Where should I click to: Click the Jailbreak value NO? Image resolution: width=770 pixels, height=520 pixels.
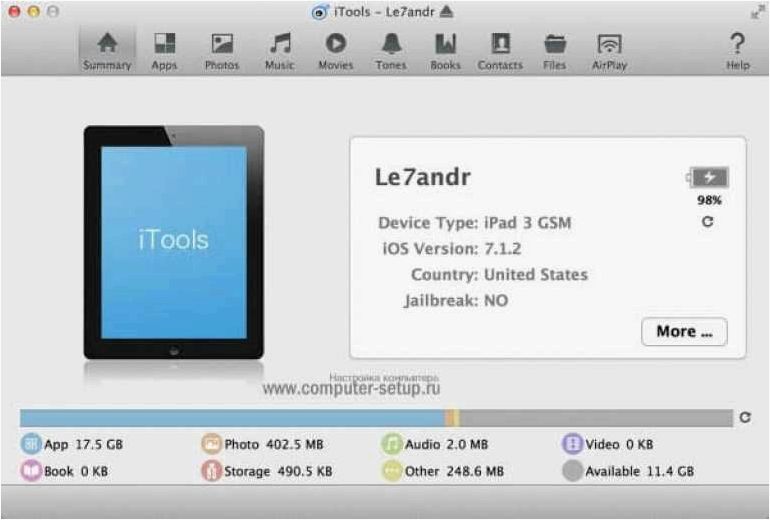(496, 301)
